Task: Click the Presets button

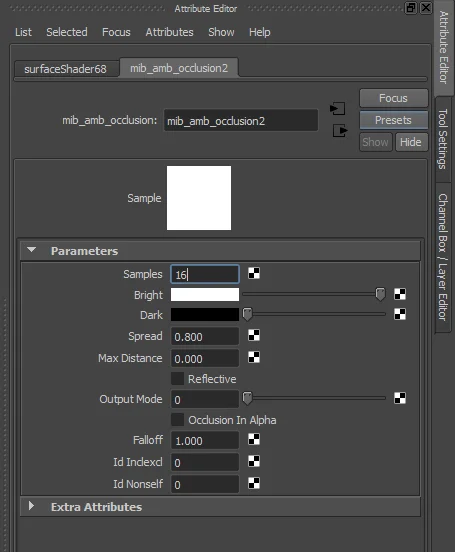Action: 393,120
